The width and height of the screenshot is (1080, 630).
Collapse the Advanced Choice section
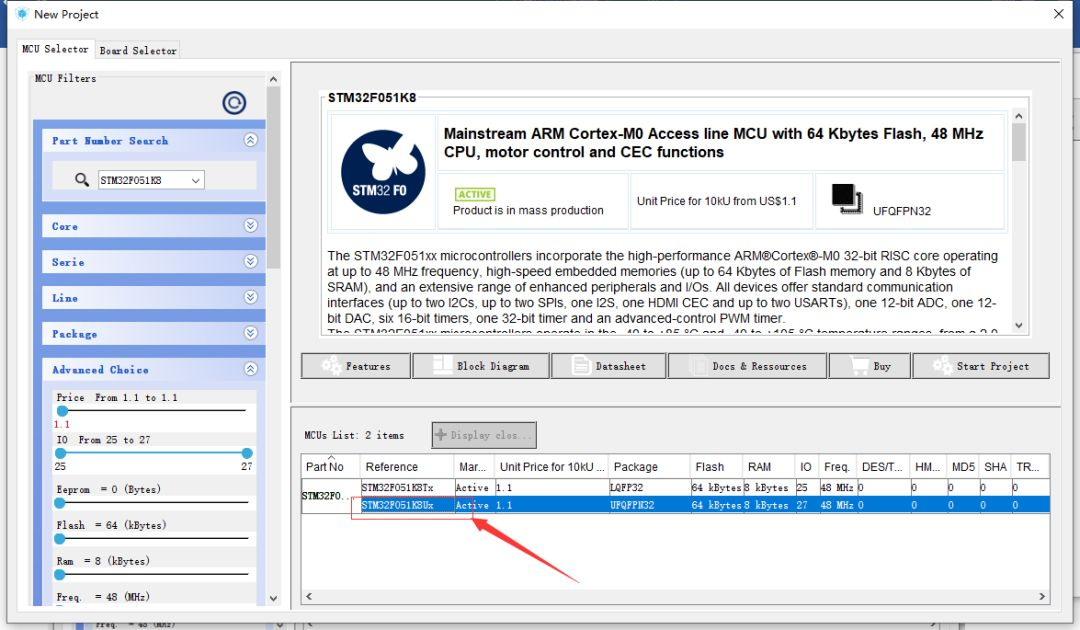pyautogui.click(x=251, y=369)
